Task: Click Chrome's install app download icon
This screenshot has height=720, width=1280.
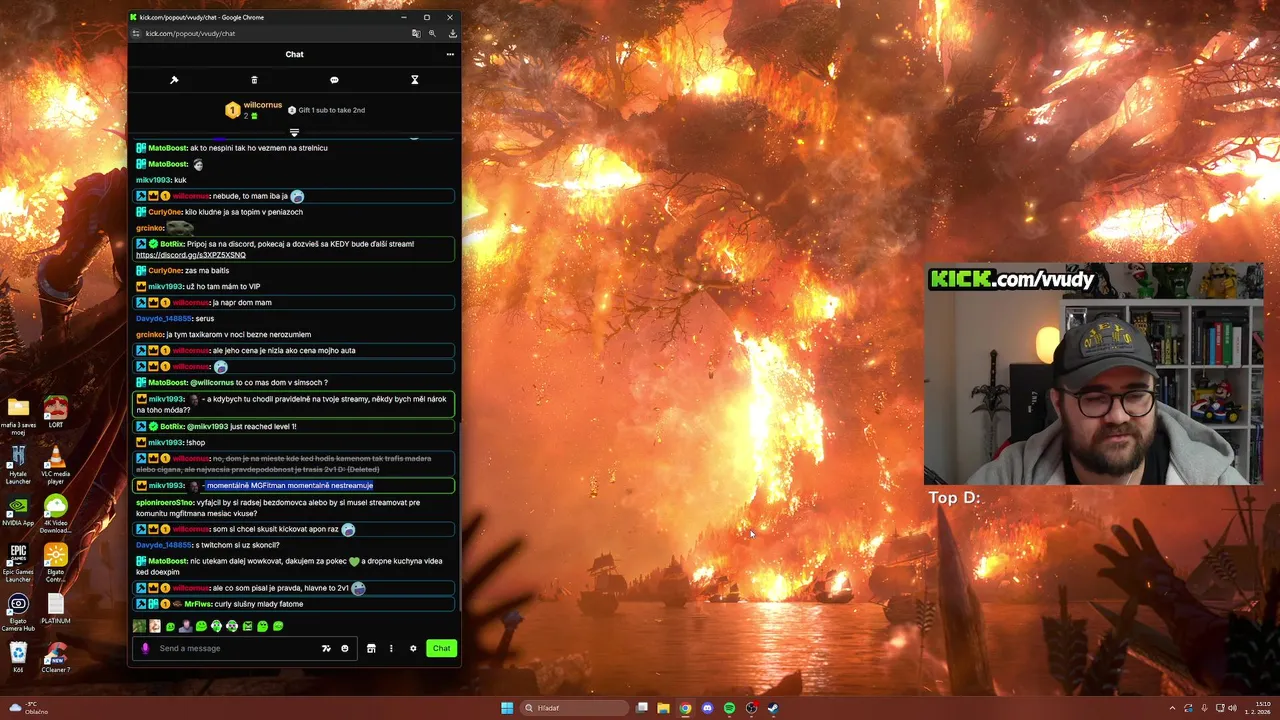Action: click(452, 33)
